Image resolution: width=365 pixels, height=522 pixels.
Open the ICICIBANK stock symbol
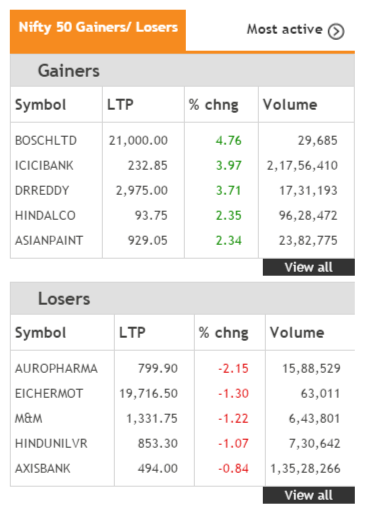(44, 166)
